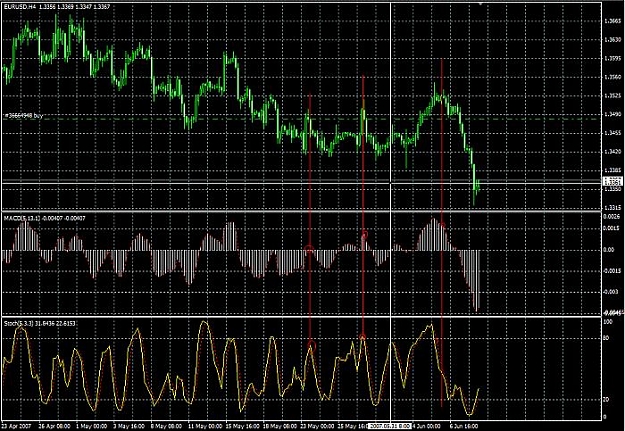This screenshot has height=431, width=625.
Task: Click the 23 May 00:00 time label
Action: (x=316, y=426)
